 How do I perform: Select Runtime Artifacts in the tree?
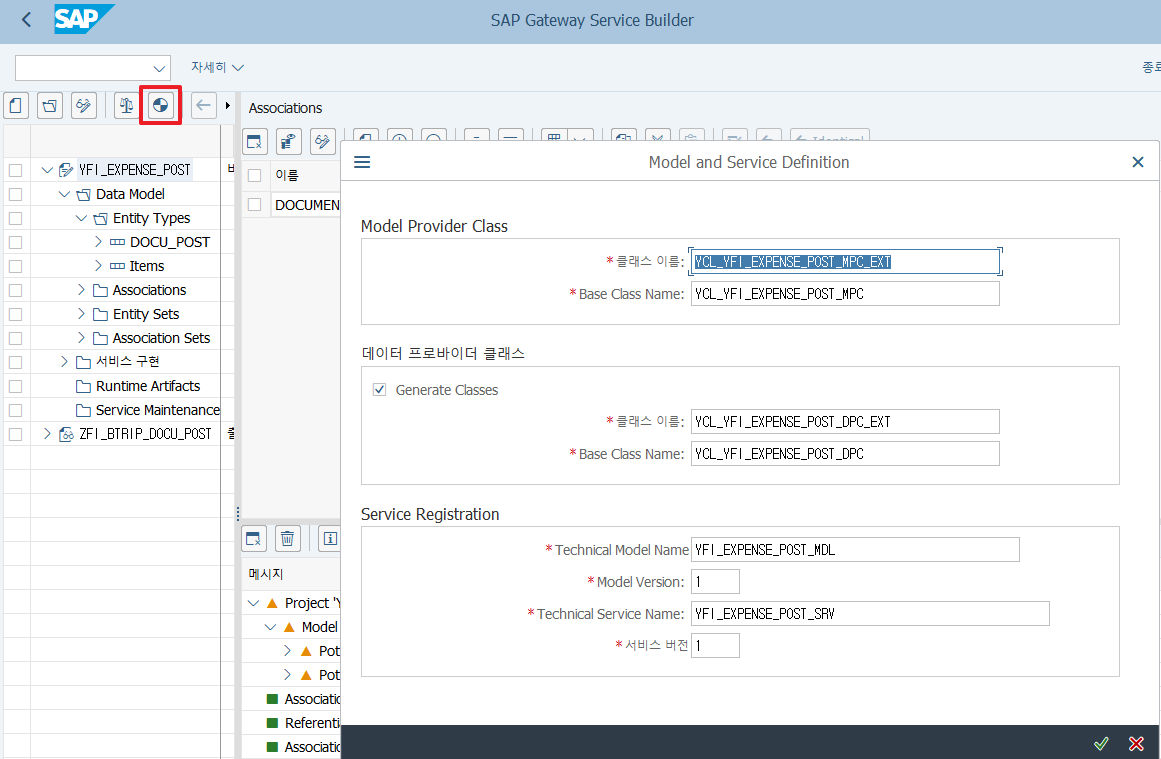(x=148, y=386)
